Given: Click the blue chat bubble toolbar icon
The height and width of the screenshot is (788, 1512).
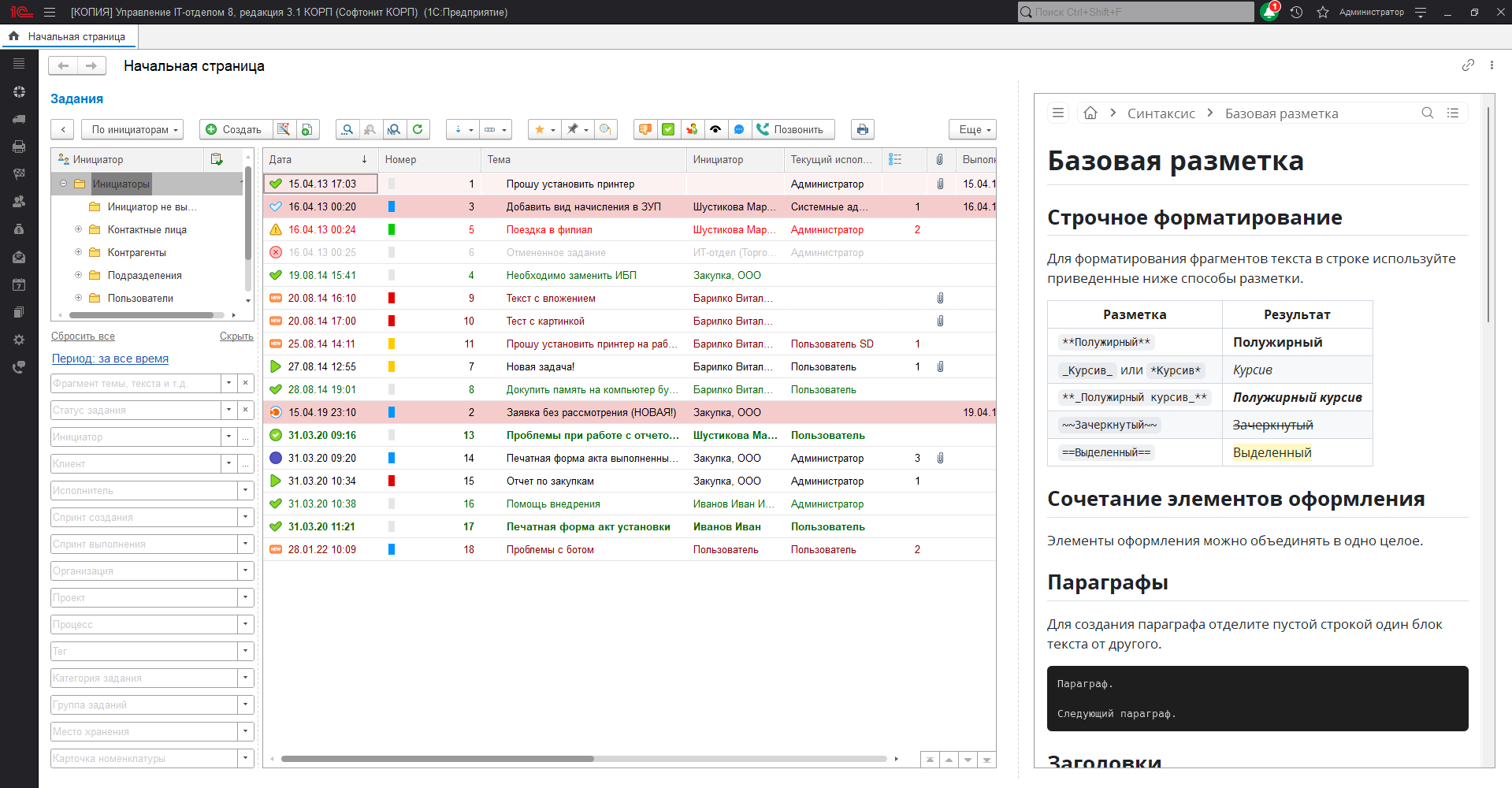Looking at the screenshot, I should point(739,129).
